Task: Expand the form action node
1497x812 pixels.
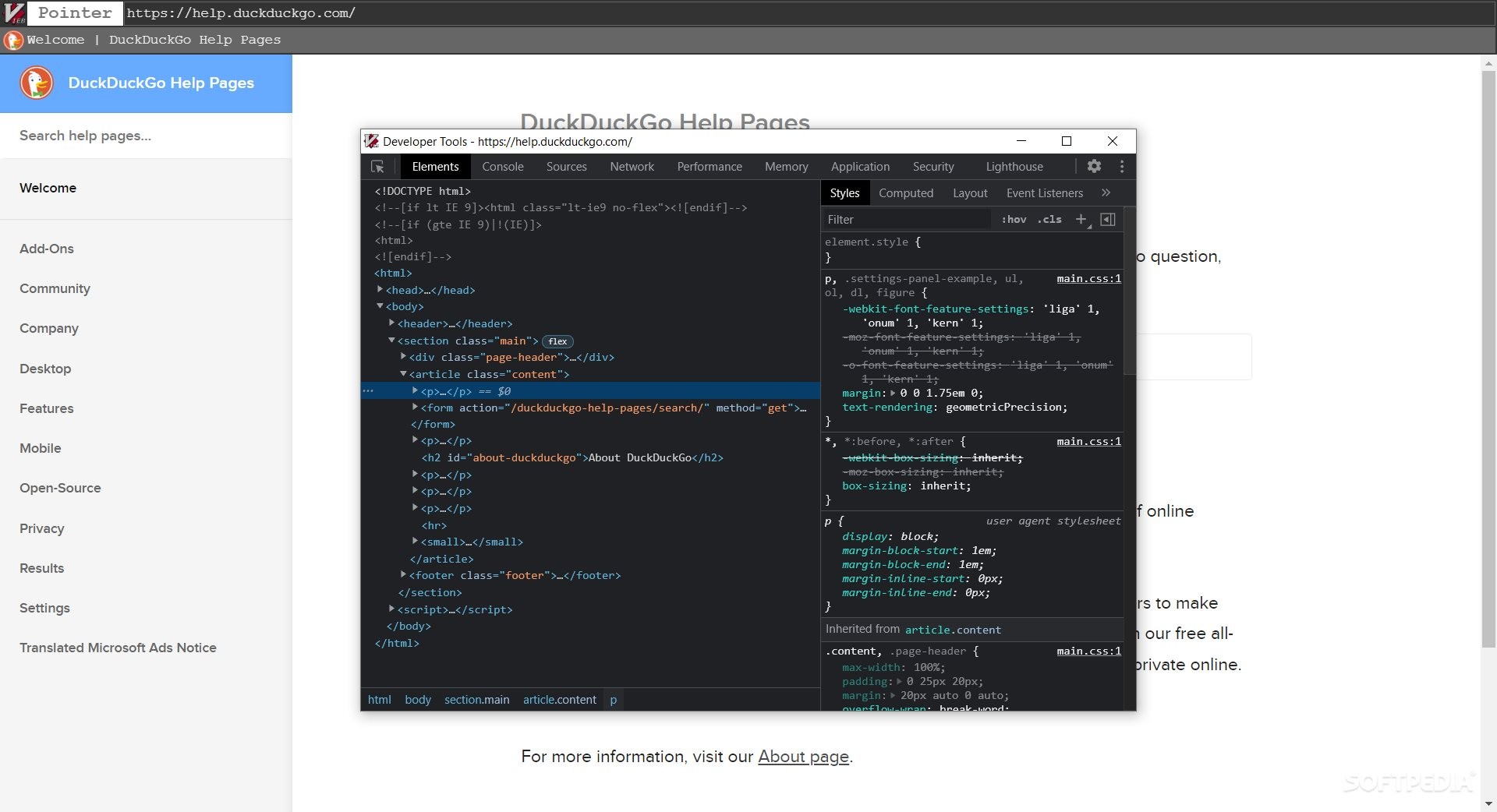Action: pos(416,408)
